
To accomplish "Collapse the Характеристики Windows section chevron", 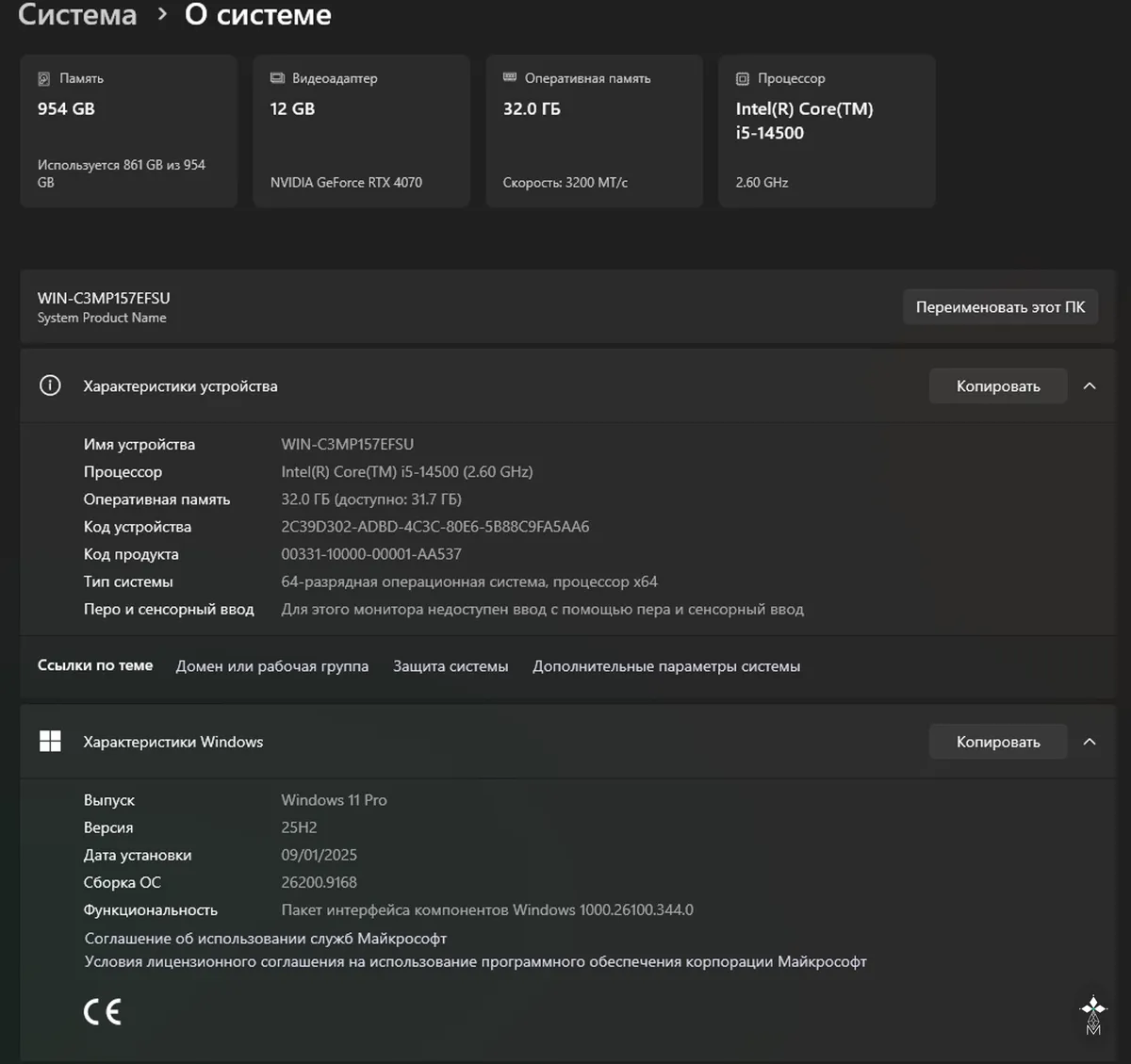I will [x=1090, y=742].
